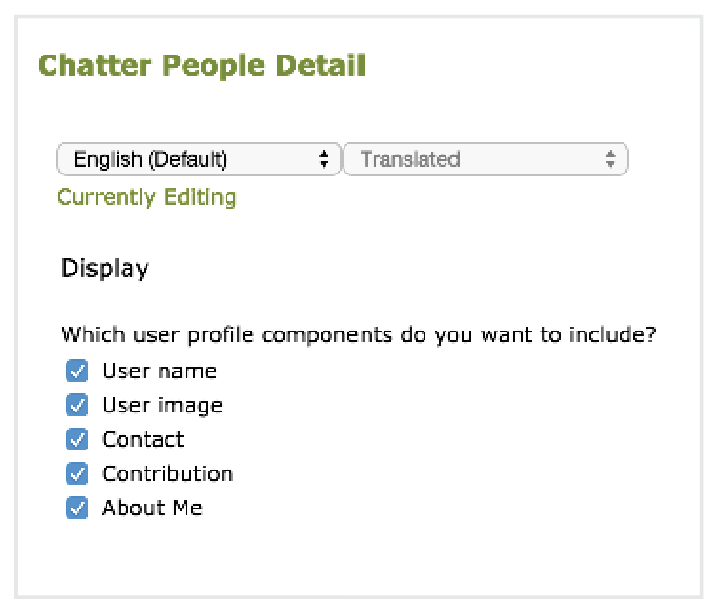Click the Chatter People Detail title
Viewport: 718px width, 614px height.
coord(202,67)
